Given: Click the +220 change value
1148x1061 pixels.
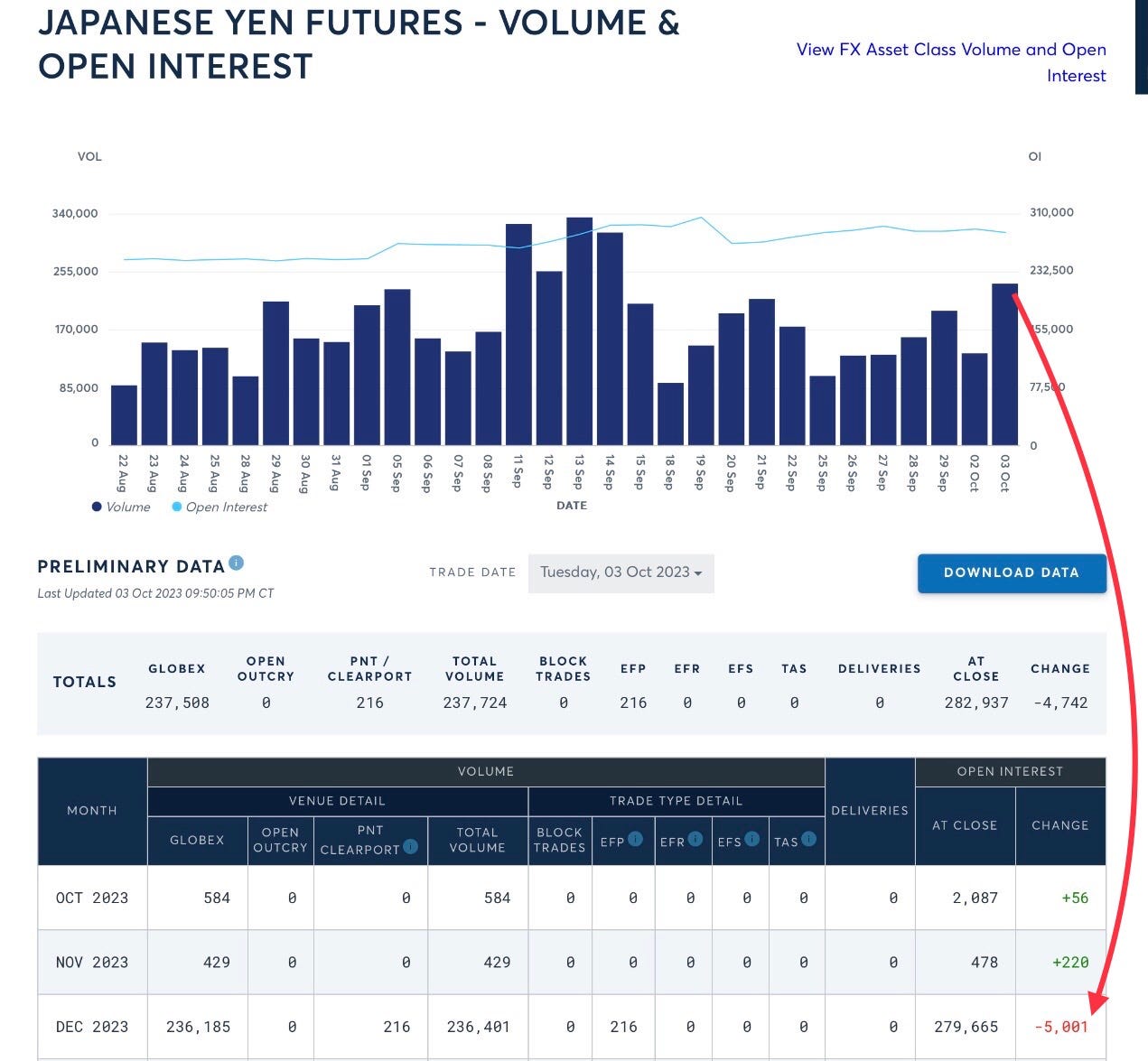Looking at the screenshot, I should (1070, 963).
